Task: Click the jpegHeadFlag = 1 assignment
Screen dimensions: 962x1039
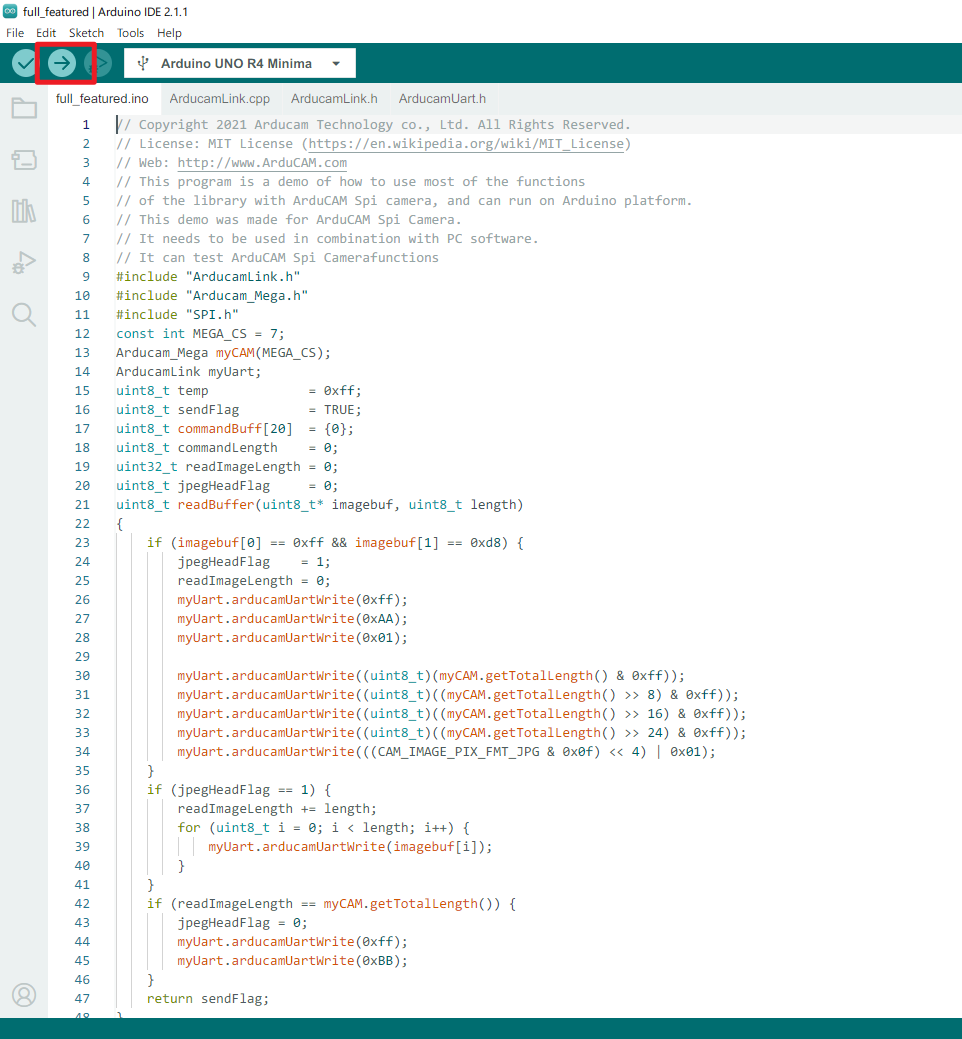Action: click(254, 562)
